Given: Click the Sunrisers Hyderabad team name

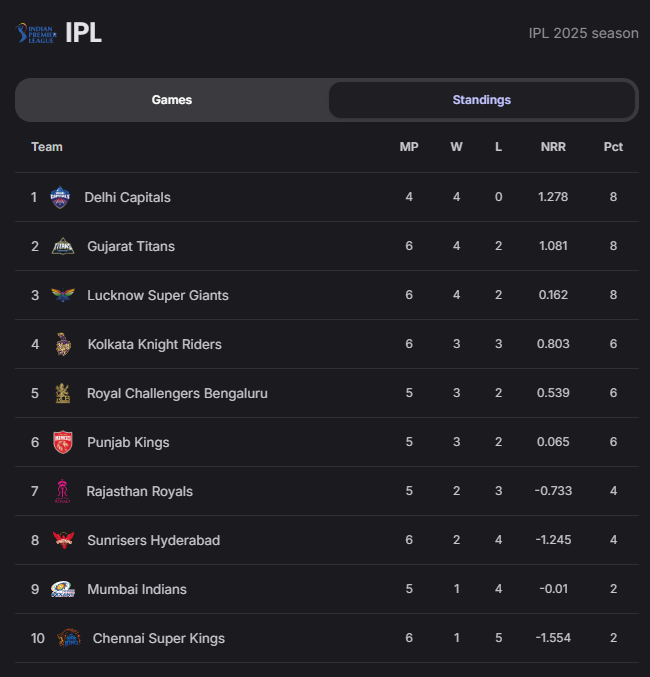Looking at the screenshot, I should pyautogui.click(x=153, y=540).
